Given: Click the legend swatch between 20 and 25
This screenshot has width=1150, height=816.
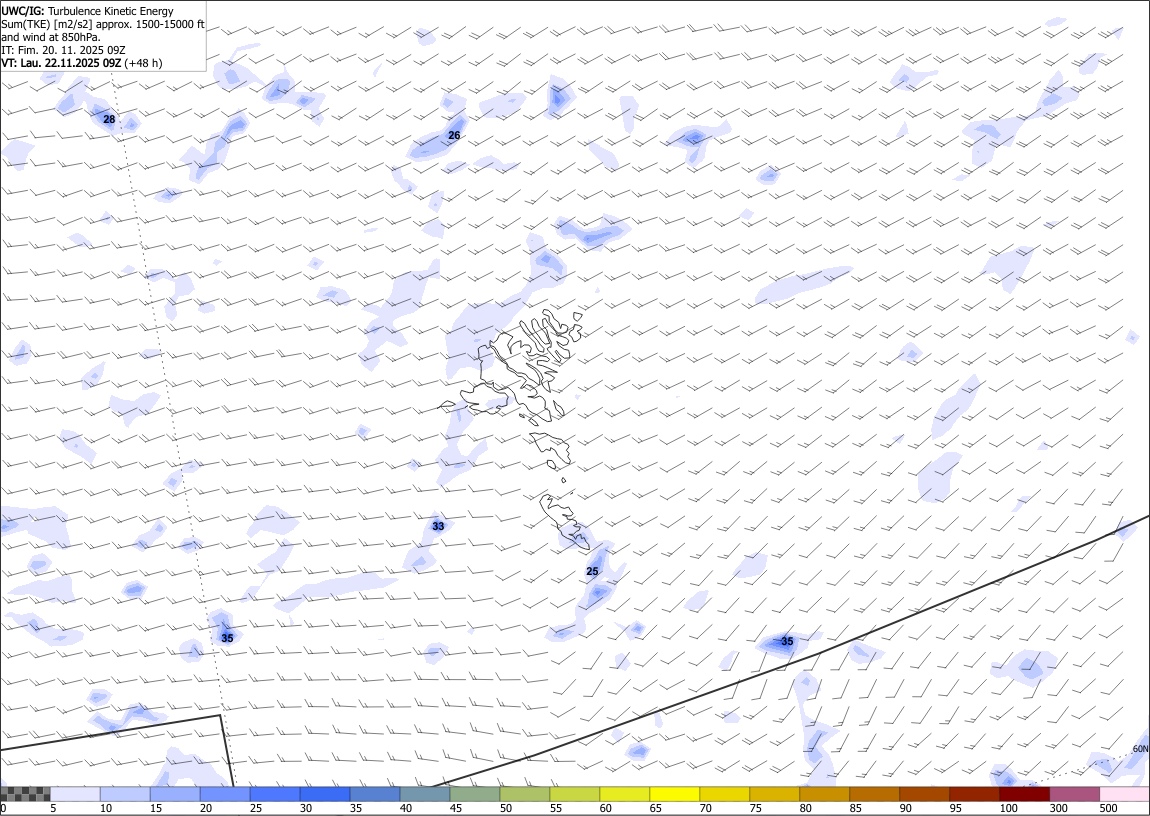Looking at the screenshot, I should [x=225, y=794].
